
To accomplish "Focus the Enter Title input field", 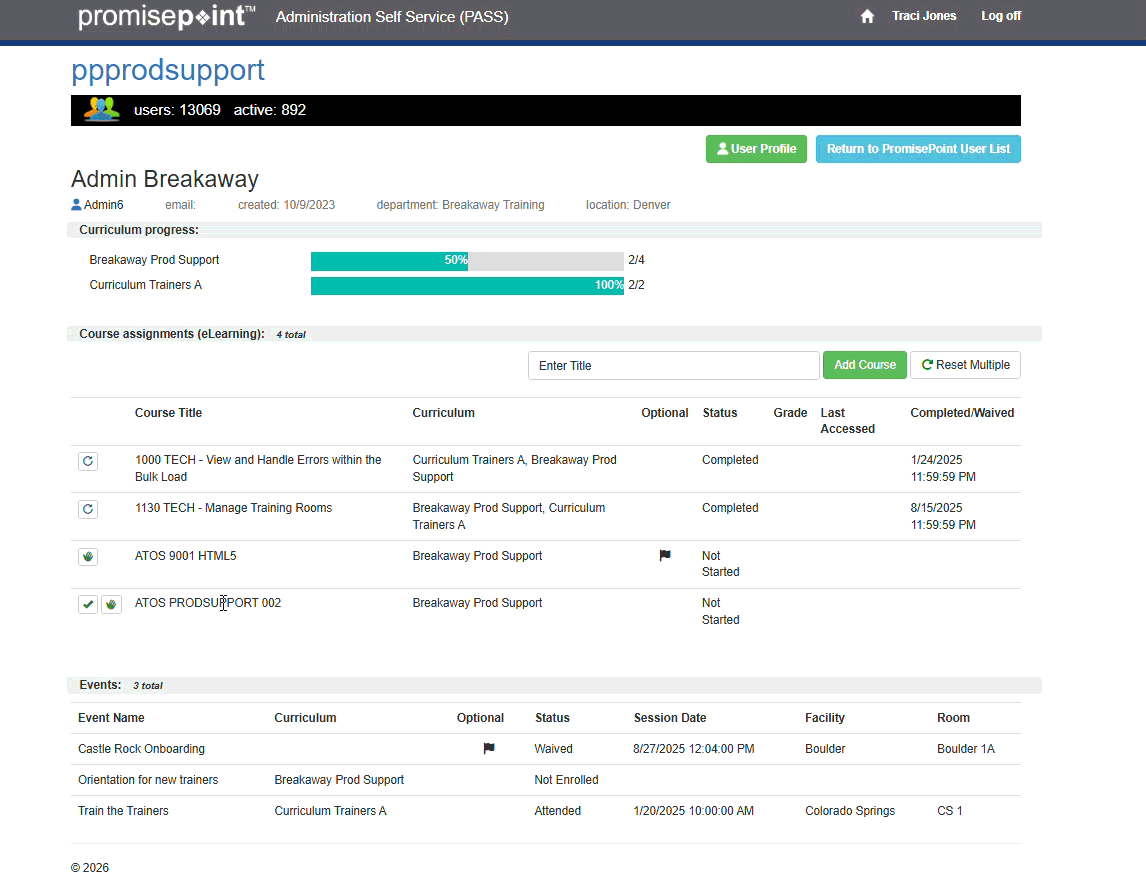I will pyautogui.click(x=673, y=366).
